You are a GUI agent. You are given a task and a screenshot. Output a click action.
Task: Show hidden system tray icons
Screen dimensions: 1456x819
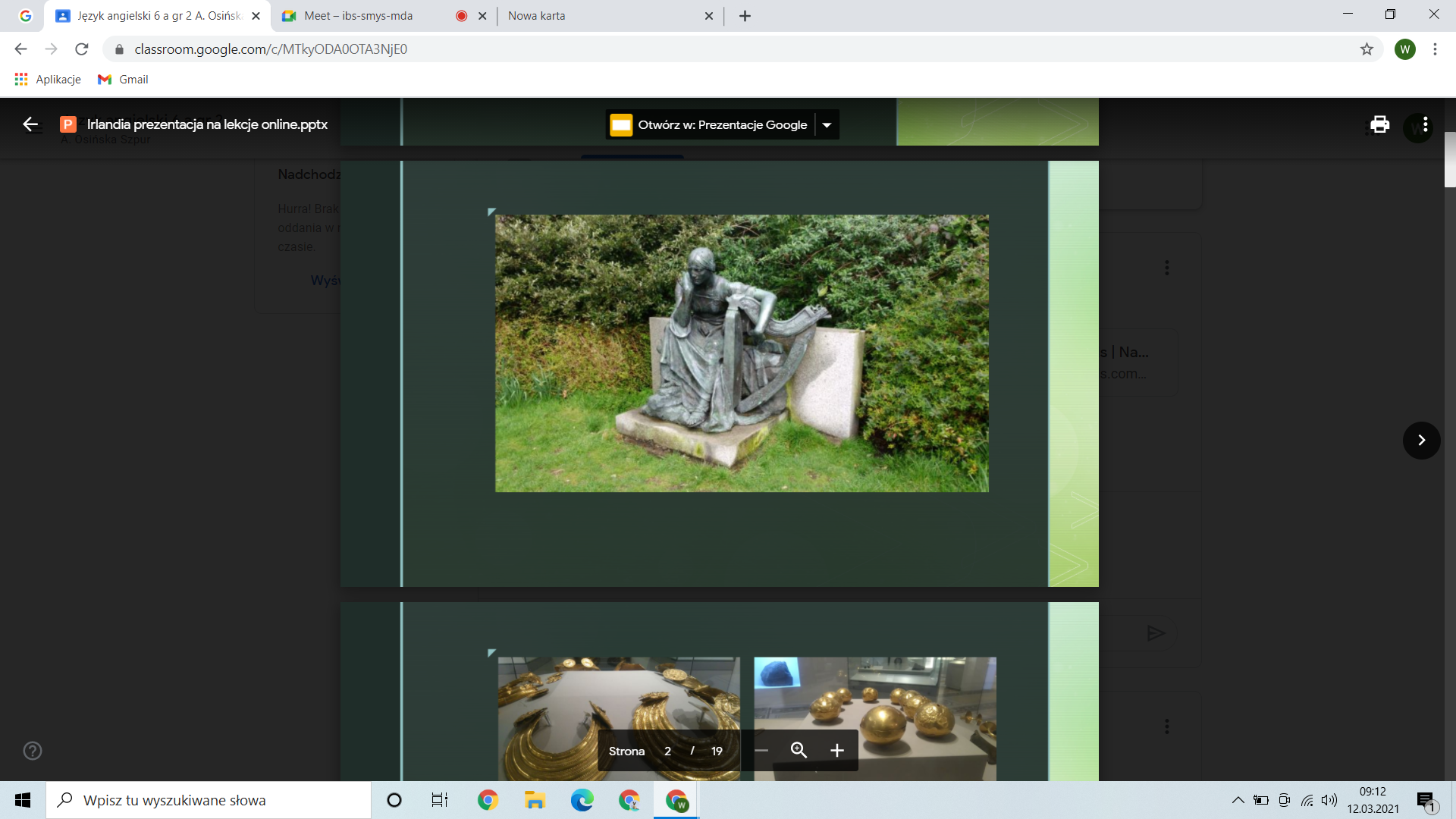[x=1238, y=800]
